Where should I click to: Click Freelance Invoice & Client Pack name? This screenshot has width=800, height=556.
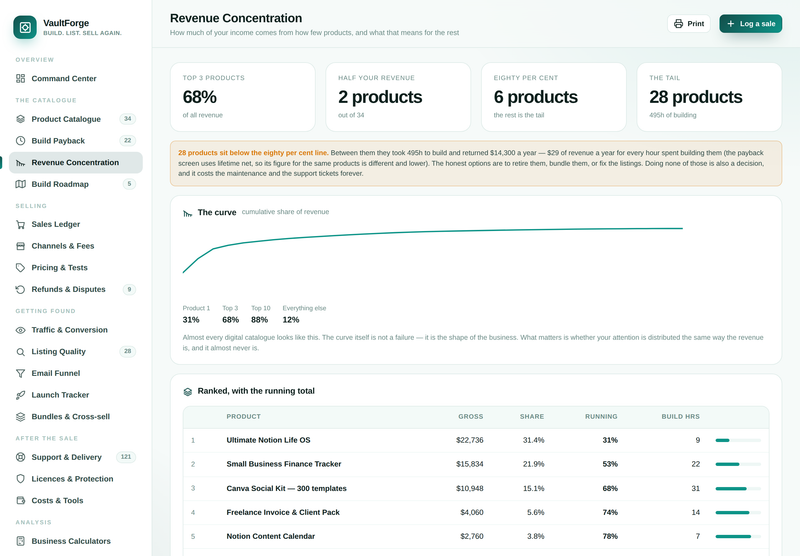coord(283,513)
